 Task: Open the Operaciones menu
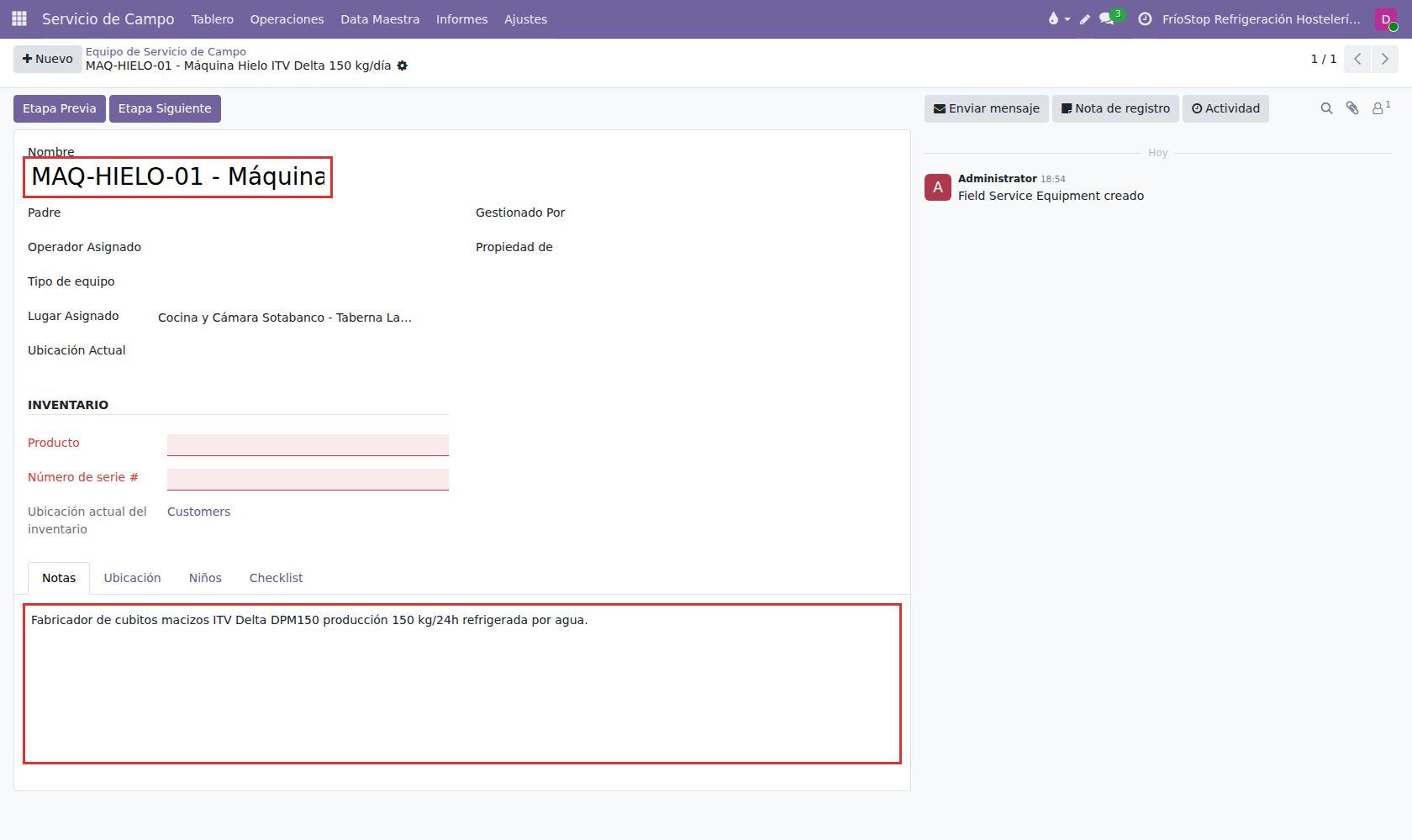coord(287,19)
